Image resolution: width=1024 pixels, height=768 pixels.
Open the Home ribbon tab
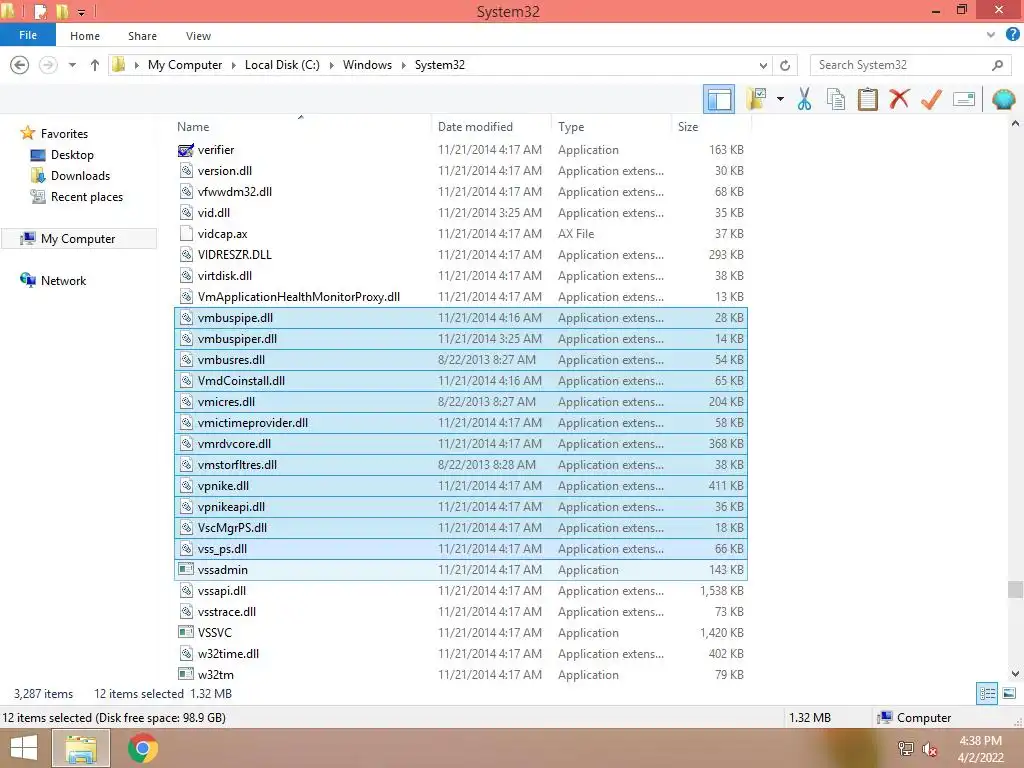point(85,36)
